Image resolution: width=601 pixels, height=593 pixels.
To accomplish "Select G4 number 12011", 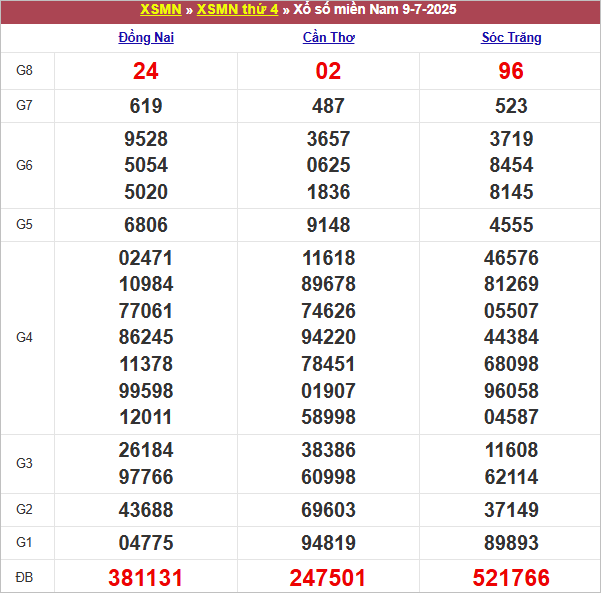I will pyautogui.click(x=146, y=417).
